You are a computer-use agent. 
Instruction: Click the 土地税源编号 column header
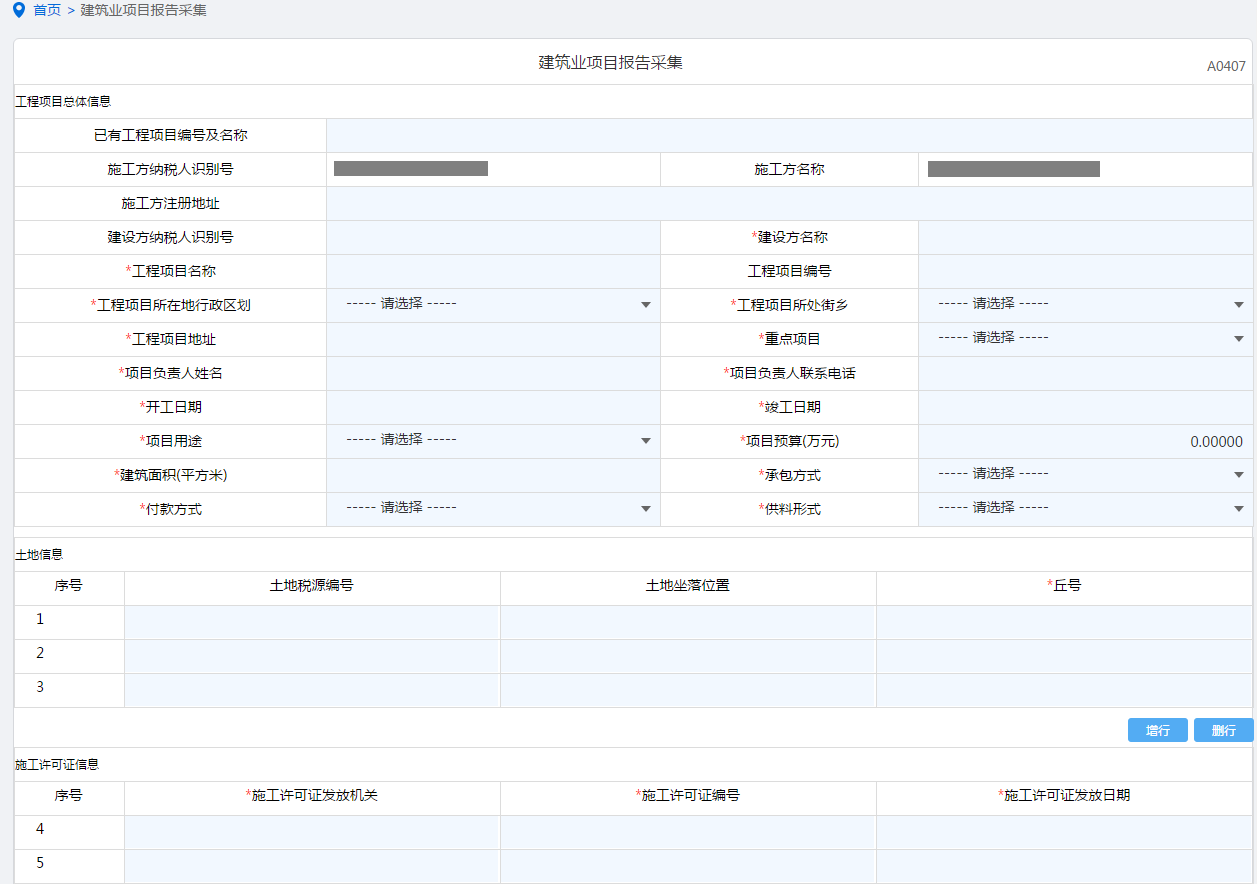click(312, 586)
